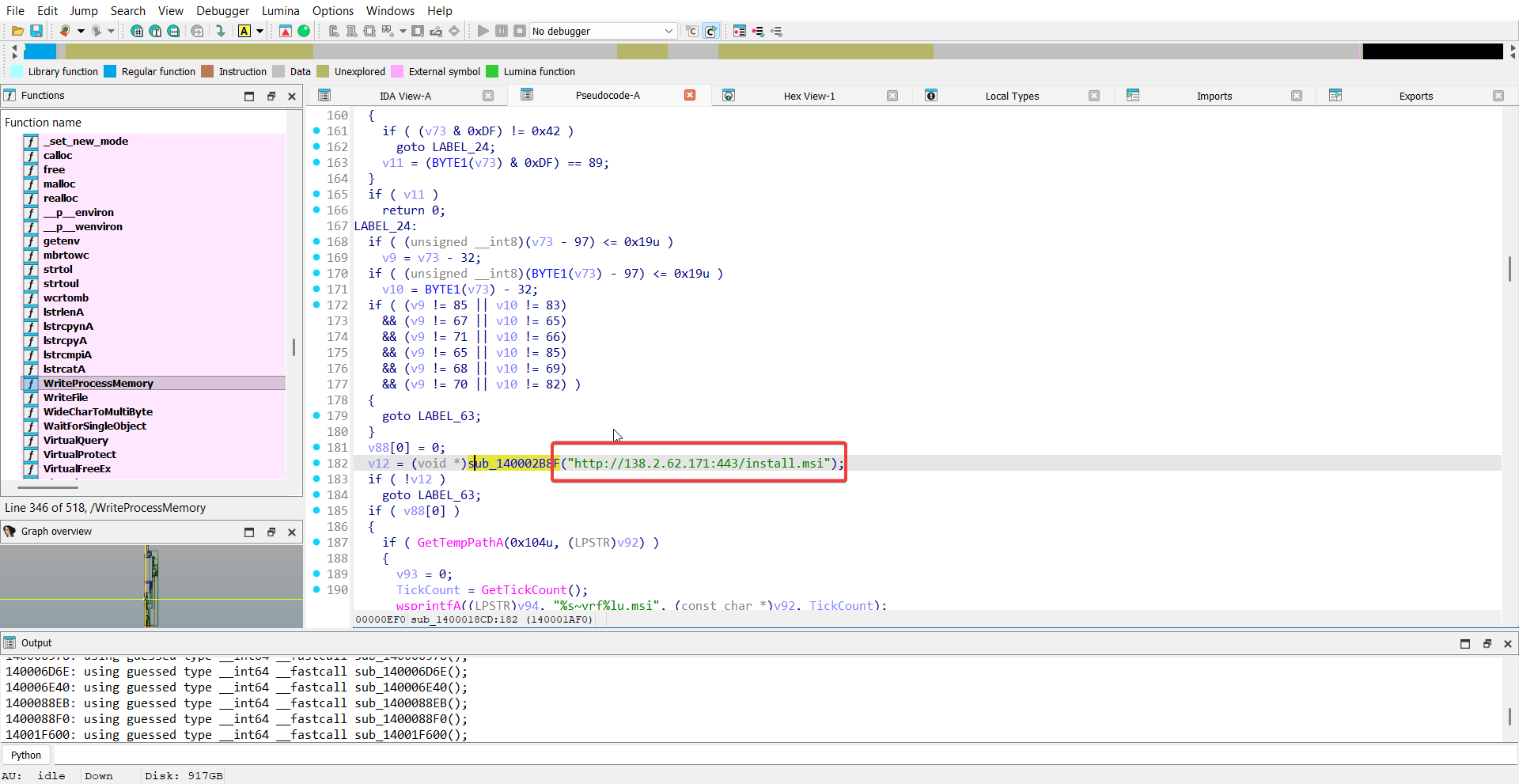The height and width of the screenshot is (784, 1519).
Task: Toggle breakpoint dot on line 165
Action: pyautogui.click(x=316, y=194)
